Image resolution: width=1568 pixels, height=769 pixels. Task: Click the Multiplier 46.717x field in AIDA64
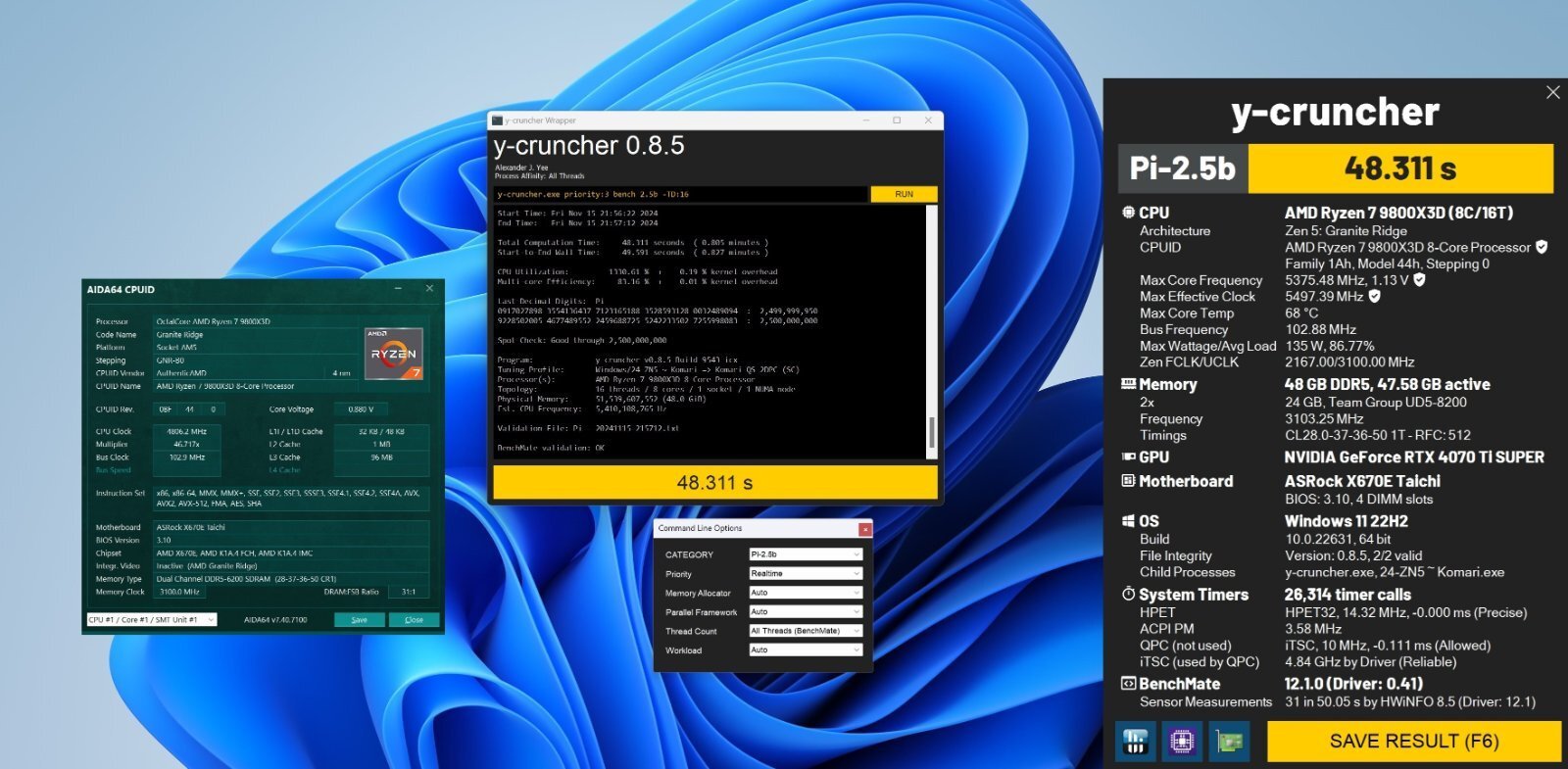(187, 445)
